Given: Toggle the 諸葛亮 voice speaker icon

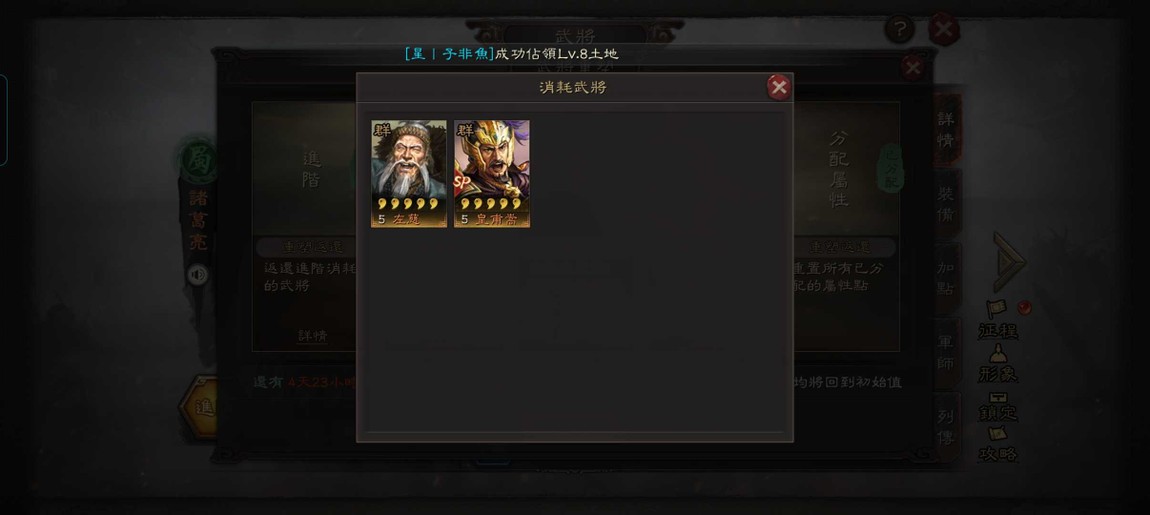Looking at the screenshot, I should coord(197,275).
